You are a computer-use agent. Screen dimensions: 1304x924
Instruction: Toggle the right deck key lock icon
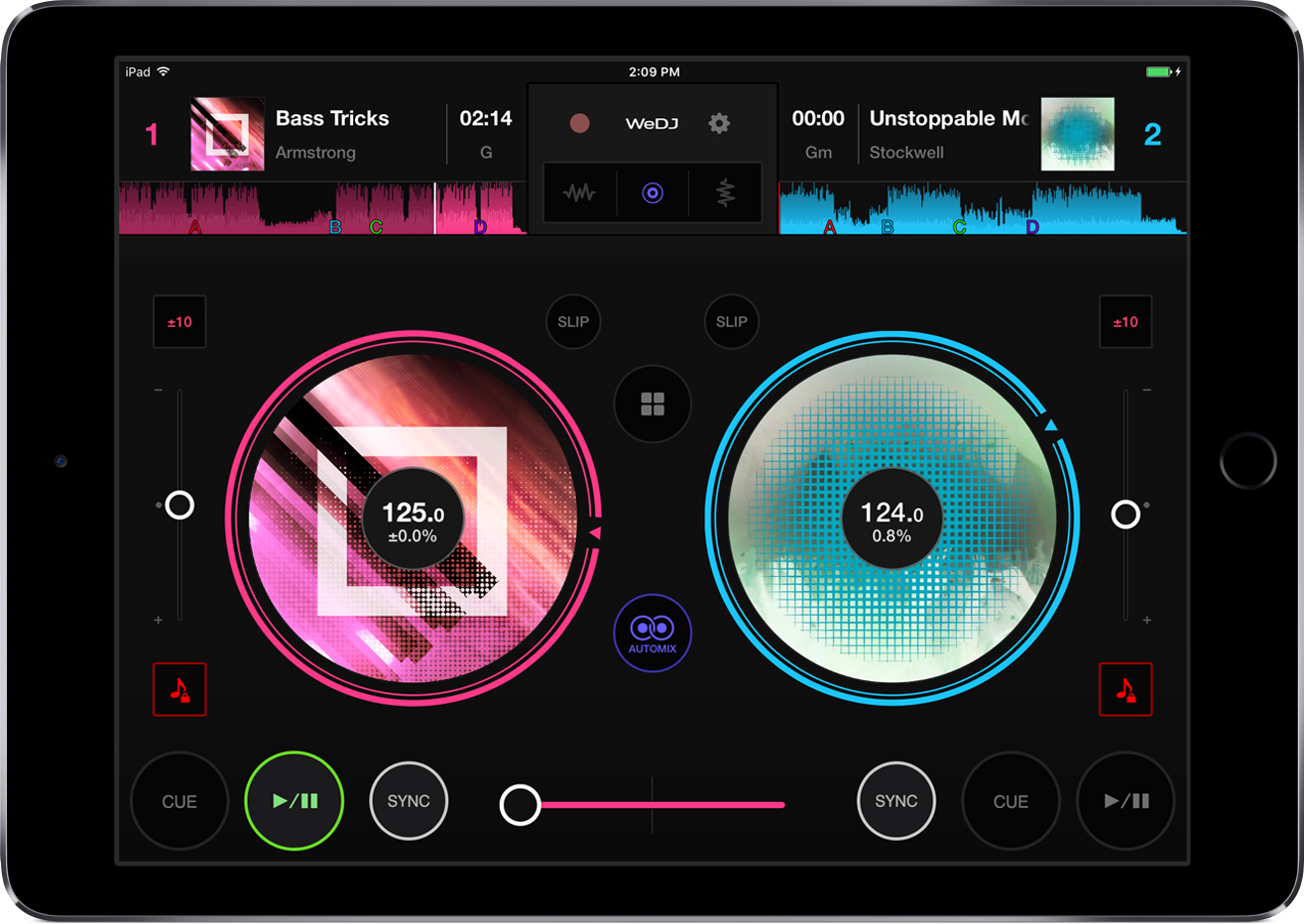tap(1126, 689)
